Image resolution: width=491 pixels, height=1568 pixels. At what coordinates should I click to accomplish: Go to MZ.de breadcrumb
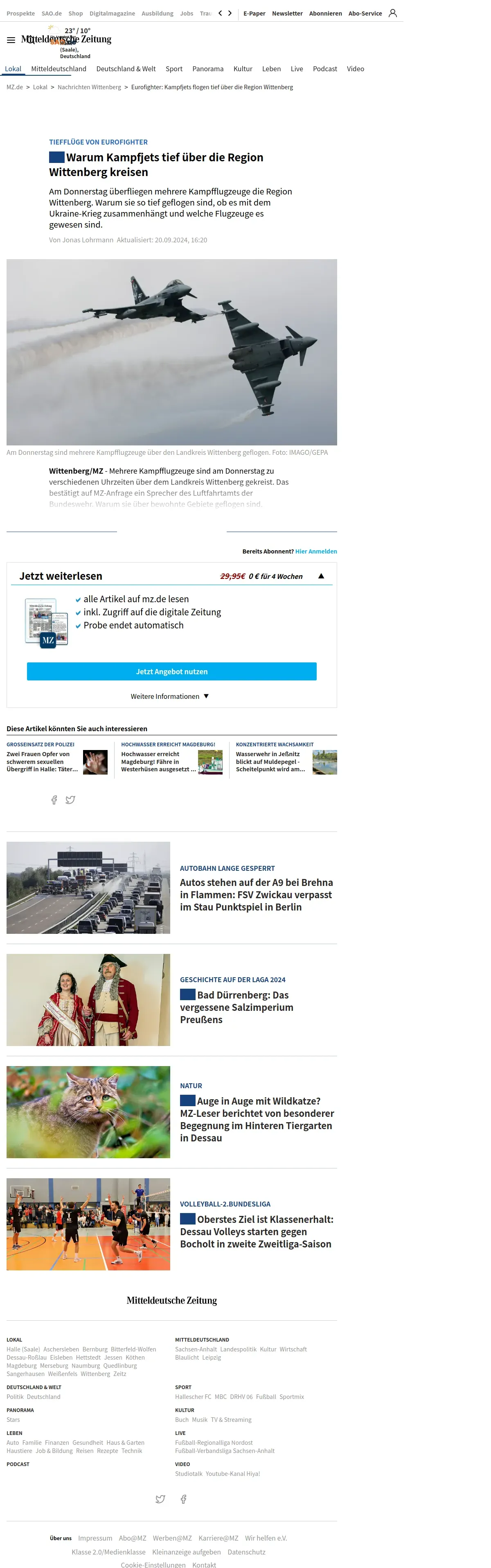[x=15, y=87]
